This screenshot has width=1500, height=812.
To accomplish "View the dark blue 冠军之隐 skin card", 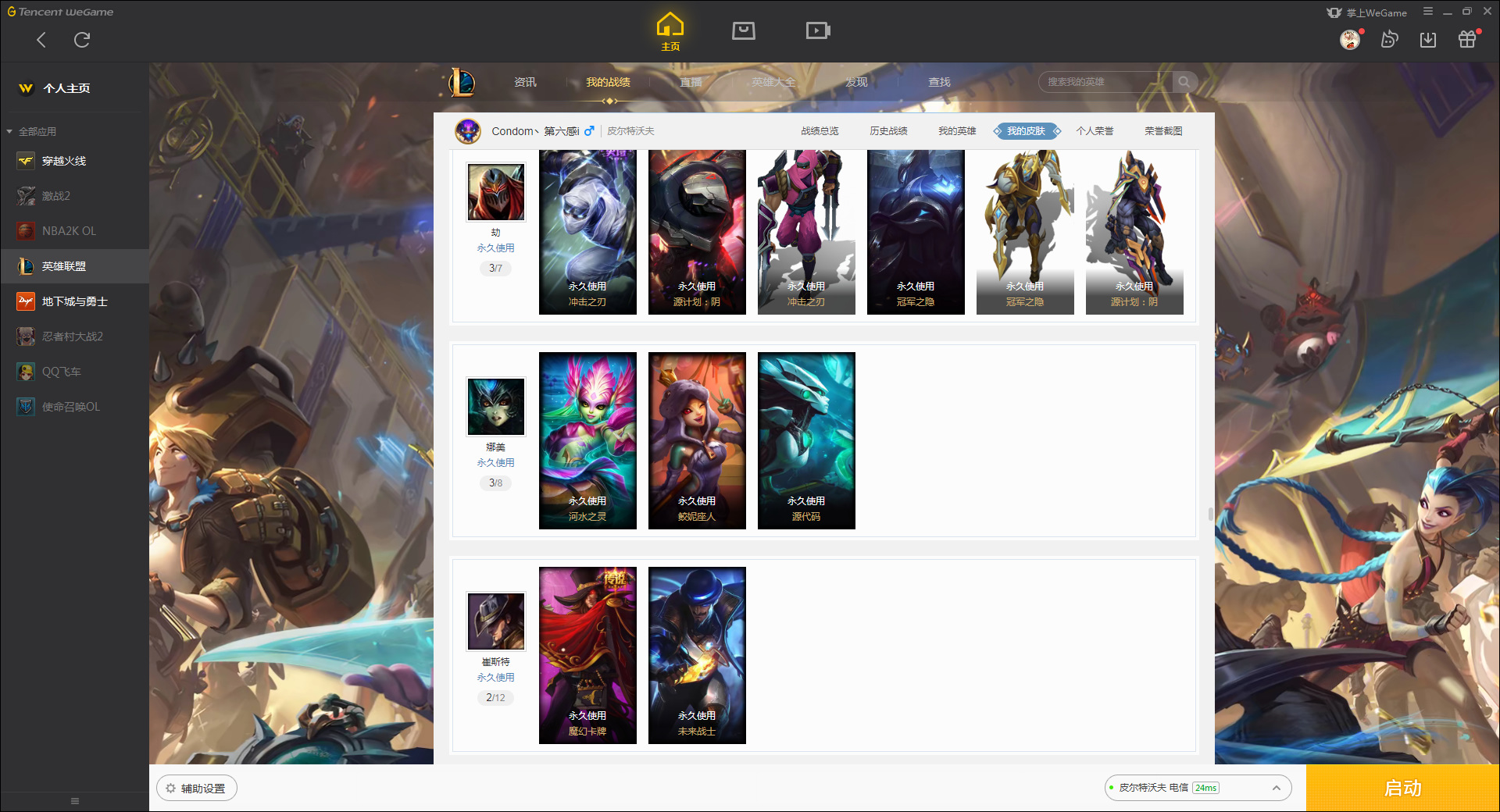I will point(916,232).
